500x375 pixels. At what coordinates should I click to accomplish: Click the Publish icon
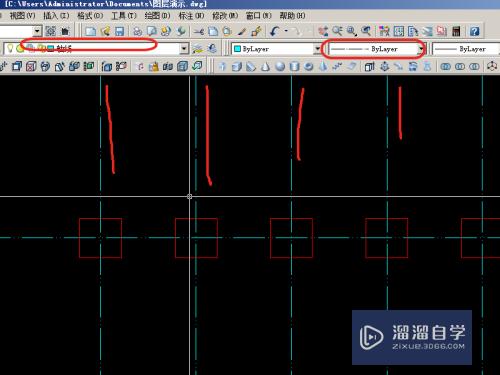pyautogui.click(x=166, y=31)
